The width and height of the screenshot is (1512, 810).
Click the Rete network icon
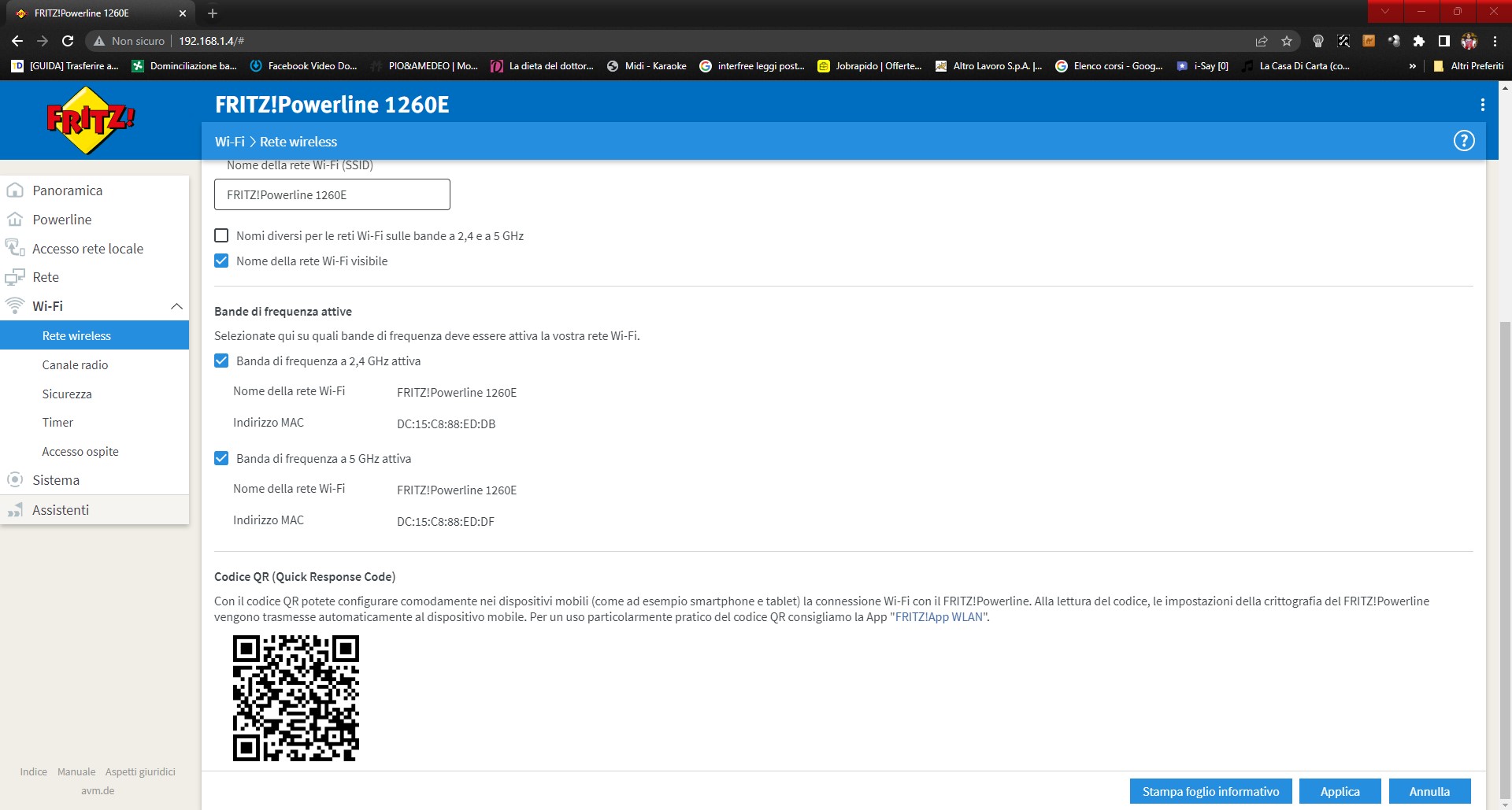15,277
